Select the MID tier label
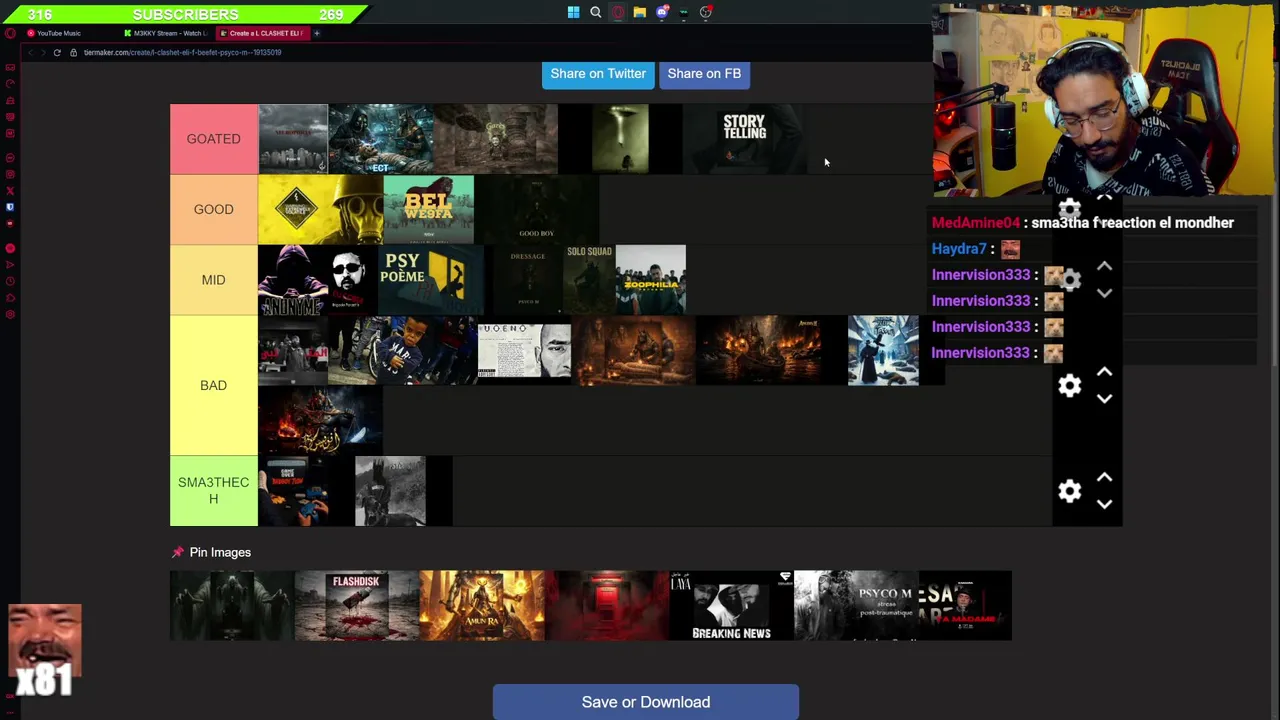This screenshot has width=1280, height=720. pyautogui.click(x=214, y=280)
